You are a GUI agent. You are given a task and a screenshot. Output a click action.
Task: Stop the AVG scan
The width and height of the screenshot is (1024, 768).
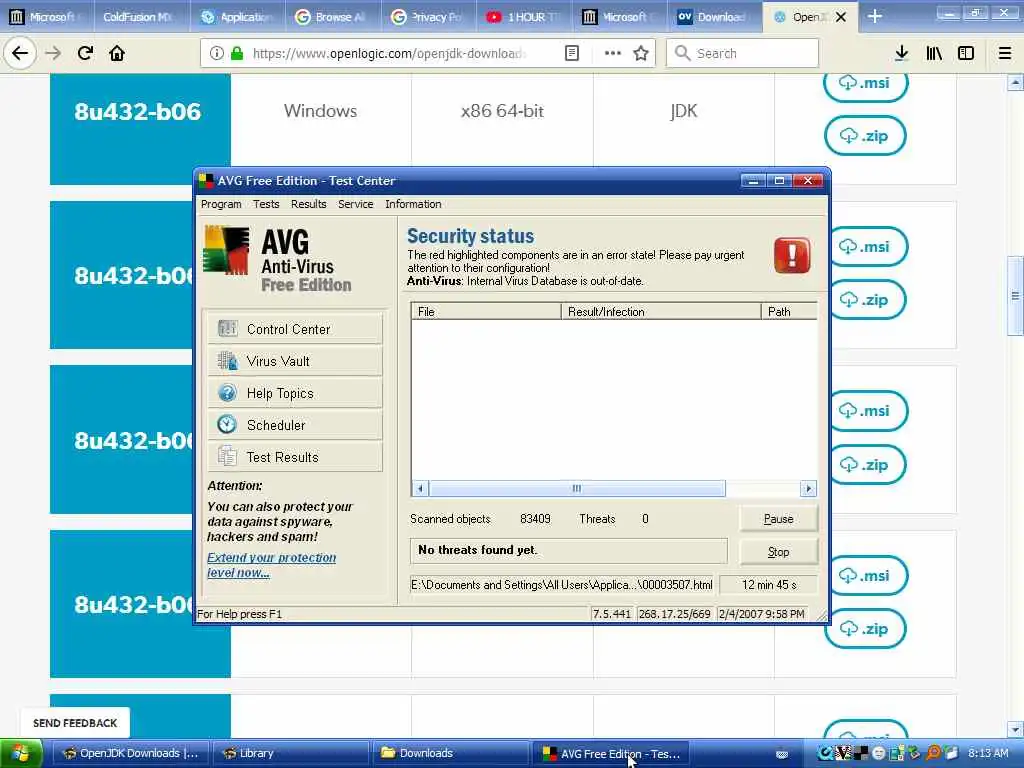(x=778, y=552)
